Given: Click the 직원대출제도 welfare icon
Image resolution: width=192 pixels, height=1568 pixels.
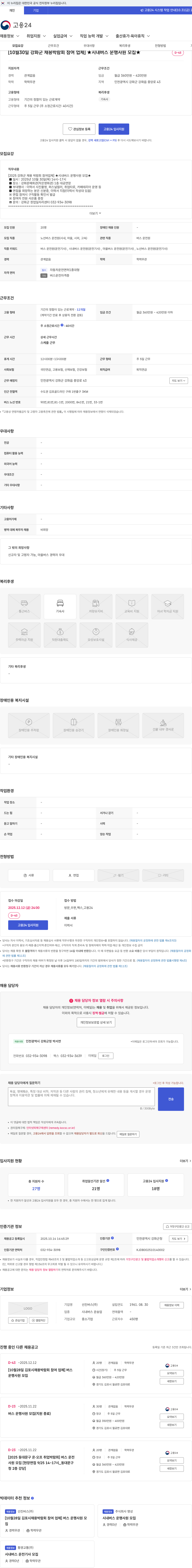Looking at the screenshot, I should tap(60, 635).
